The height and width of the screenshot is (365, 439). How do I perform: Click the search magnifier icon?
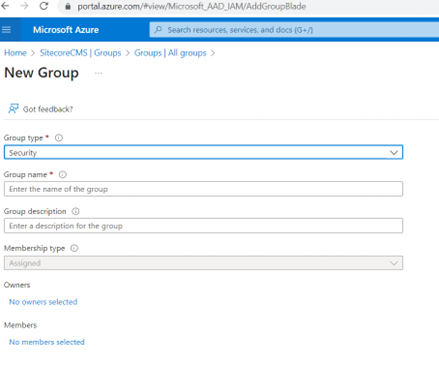point(158,30)
